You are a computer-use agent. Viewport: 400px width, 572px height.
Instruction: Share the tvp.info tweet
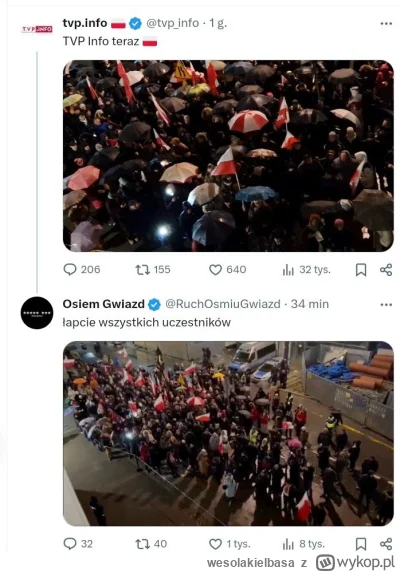coord(386,270)
